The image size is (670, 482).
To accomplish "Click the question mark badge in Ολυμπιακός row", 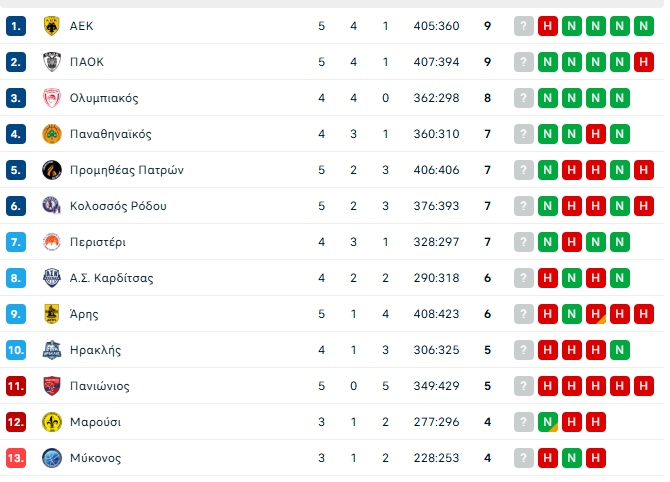I will point(524,98).
